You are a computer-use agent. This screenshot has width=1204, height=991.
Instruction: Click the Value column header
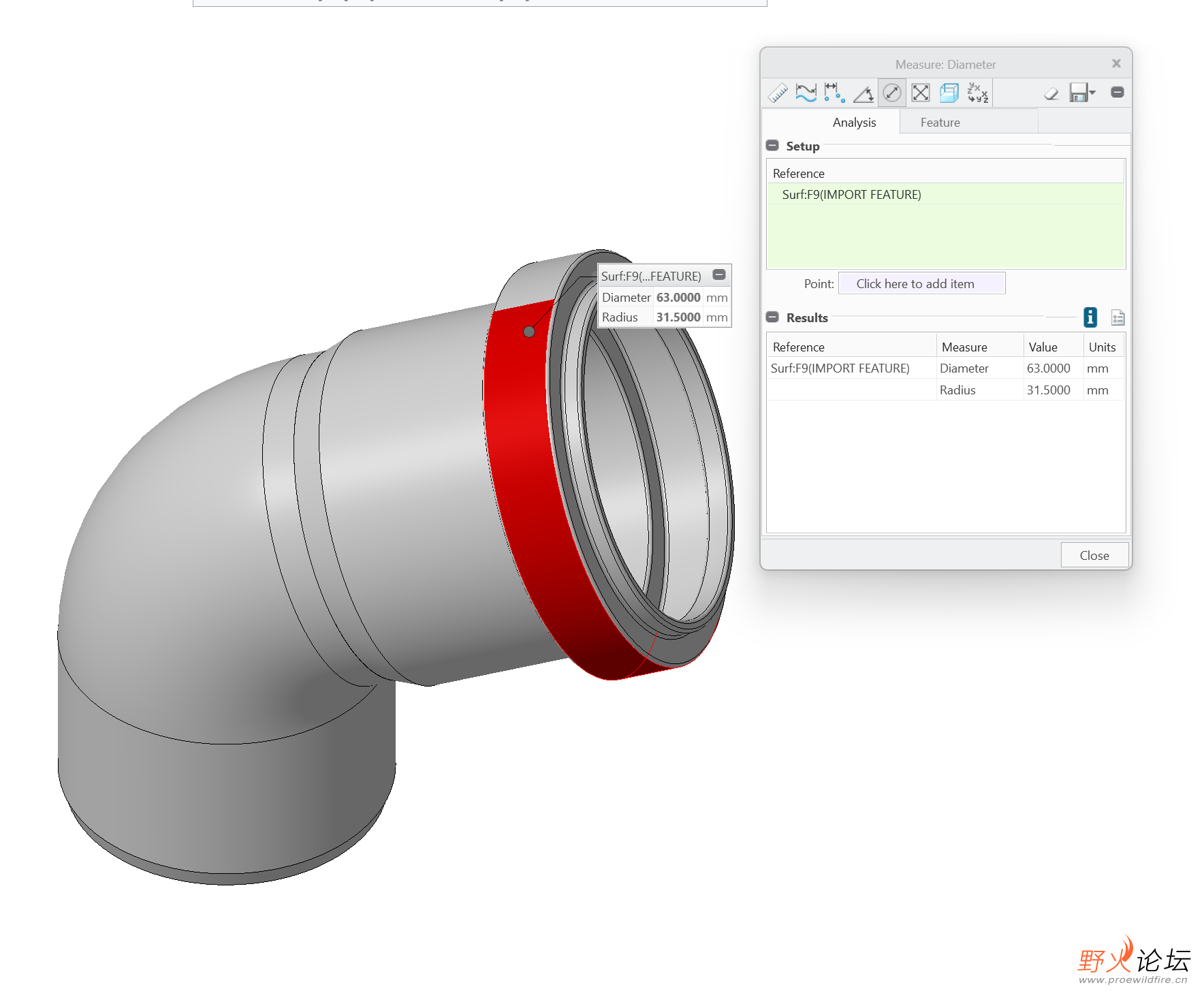tap(1053, 347)
